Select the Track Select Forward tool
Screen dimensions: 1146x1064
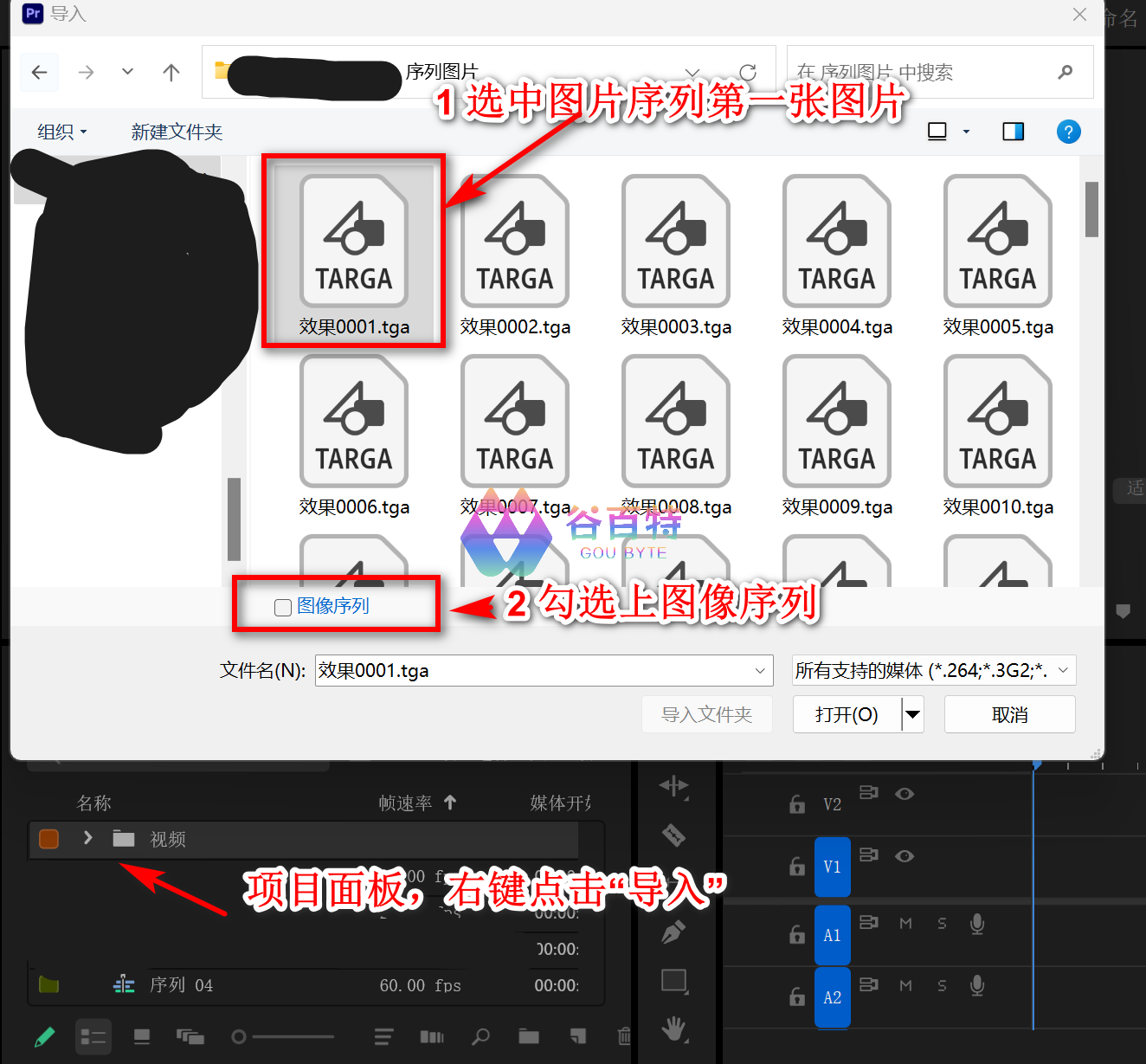point(675,786)
